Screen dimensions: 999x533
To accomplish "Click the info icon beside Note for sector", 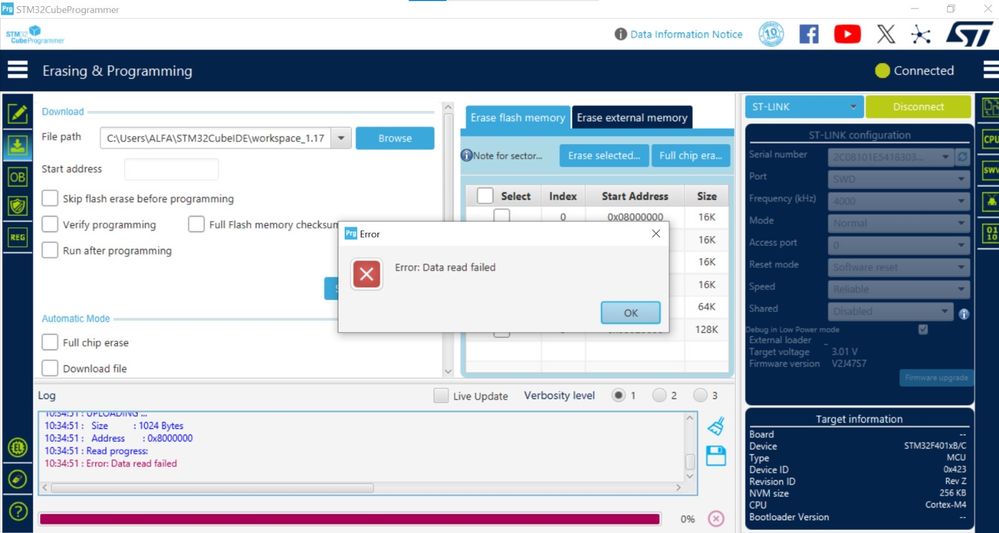I will 466,155.
